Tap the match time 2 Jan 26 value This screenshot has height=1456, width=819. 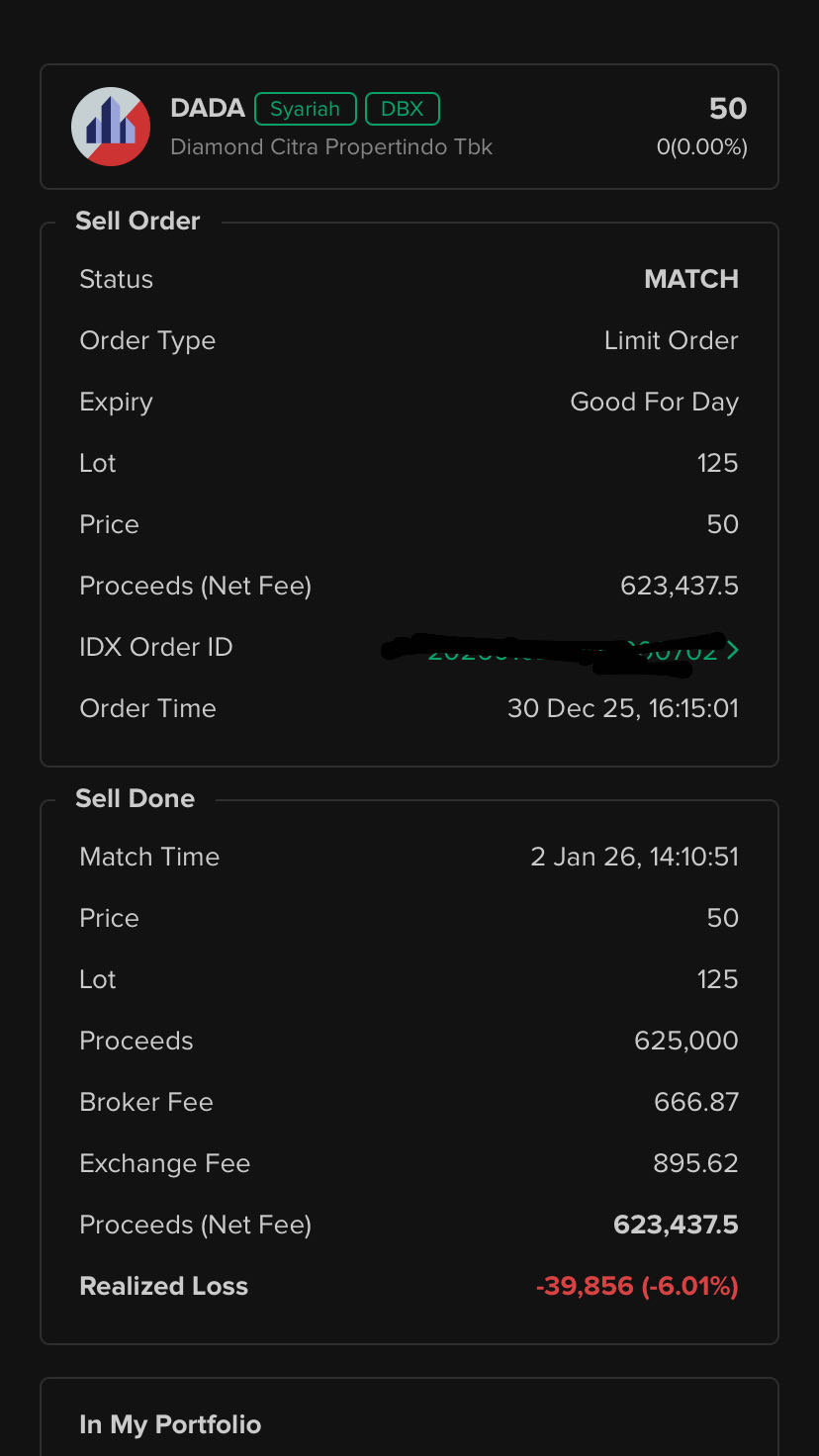pos(634,857)
